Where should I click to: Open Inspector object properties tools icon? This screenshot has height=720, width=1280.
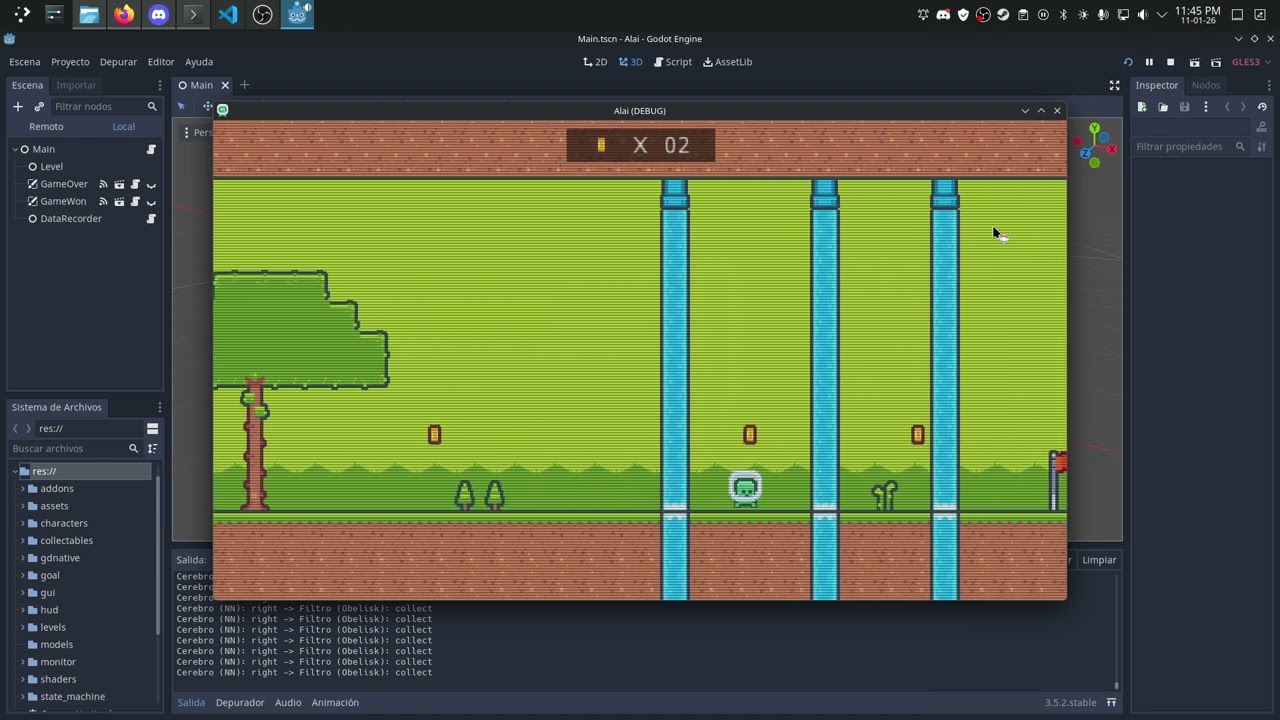click(1262, 147)
